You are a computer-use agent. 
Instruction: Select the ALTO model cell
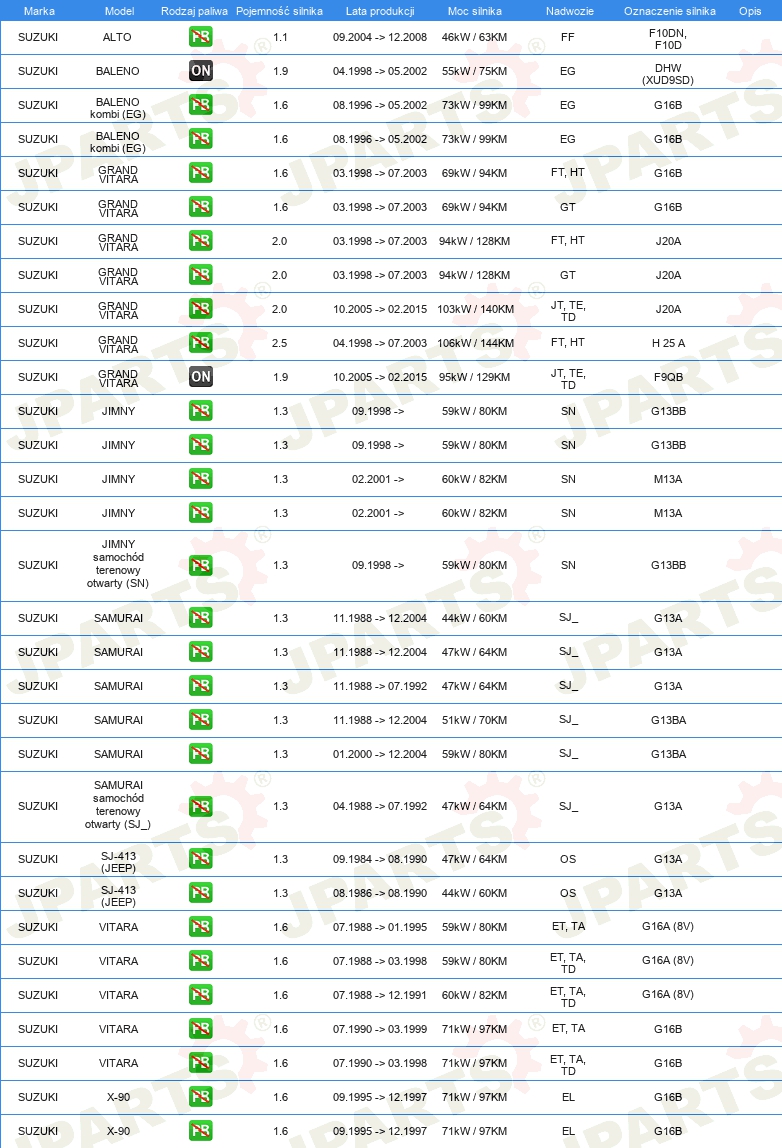(117, 37)
